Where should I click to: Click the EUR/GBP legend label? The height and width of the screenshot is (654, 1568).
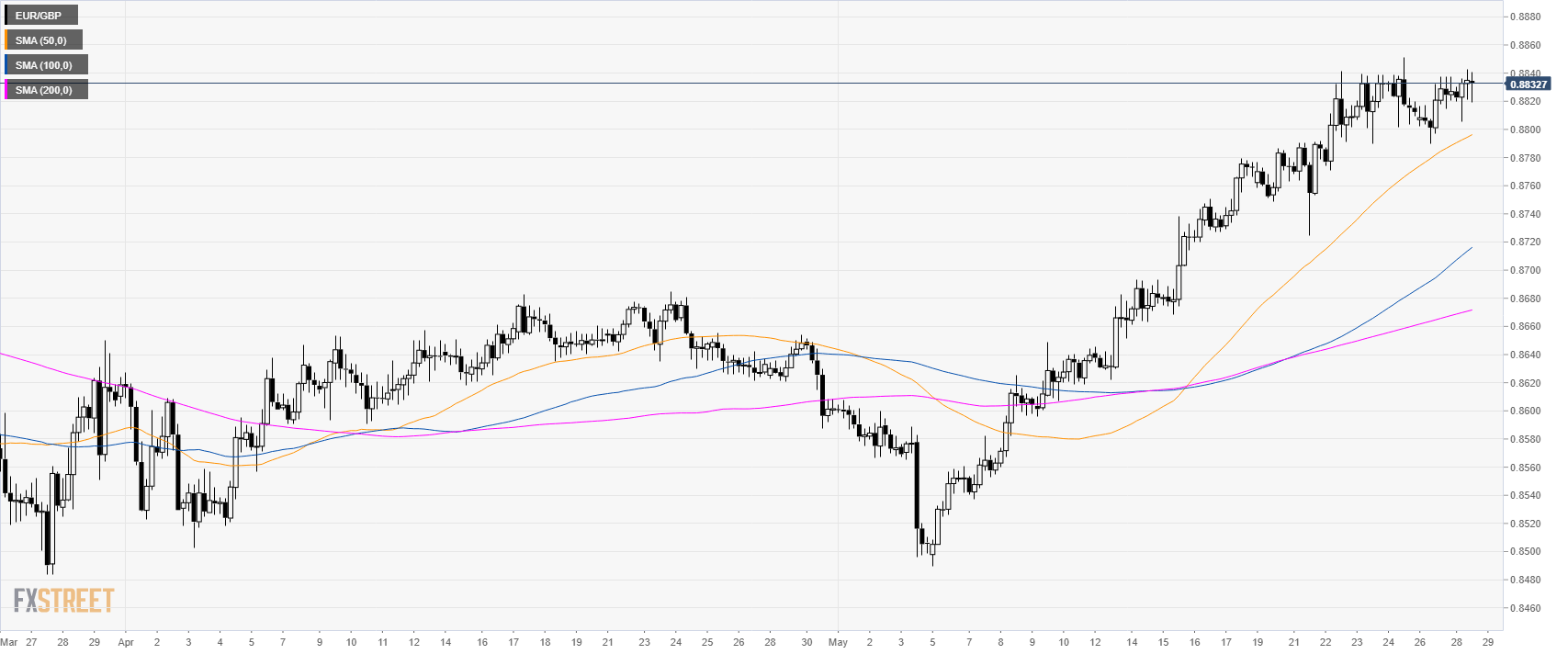(x=39, y=16)
